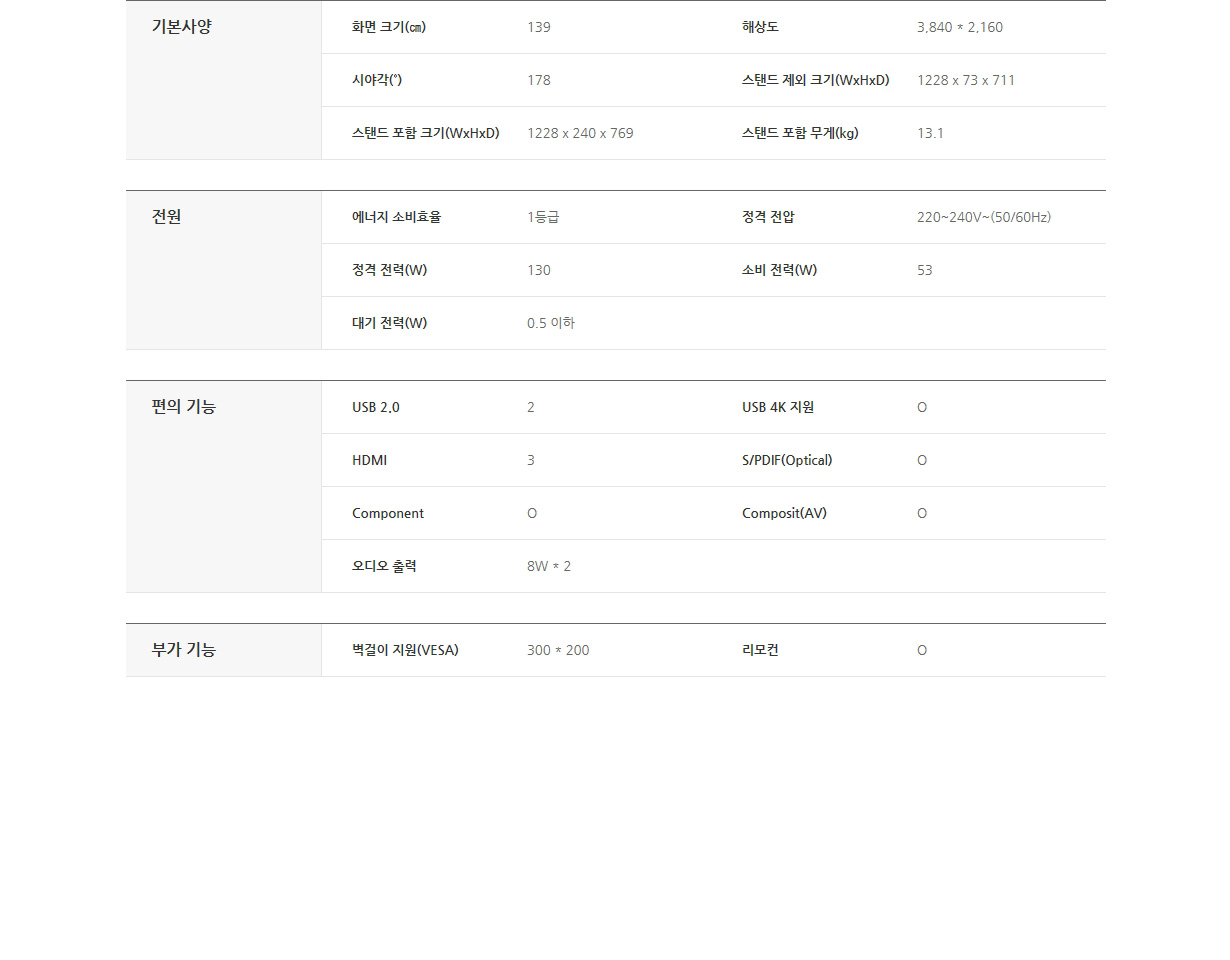1230x960 pixels.
Task: Click the 전원 section header
Action: 166,217
